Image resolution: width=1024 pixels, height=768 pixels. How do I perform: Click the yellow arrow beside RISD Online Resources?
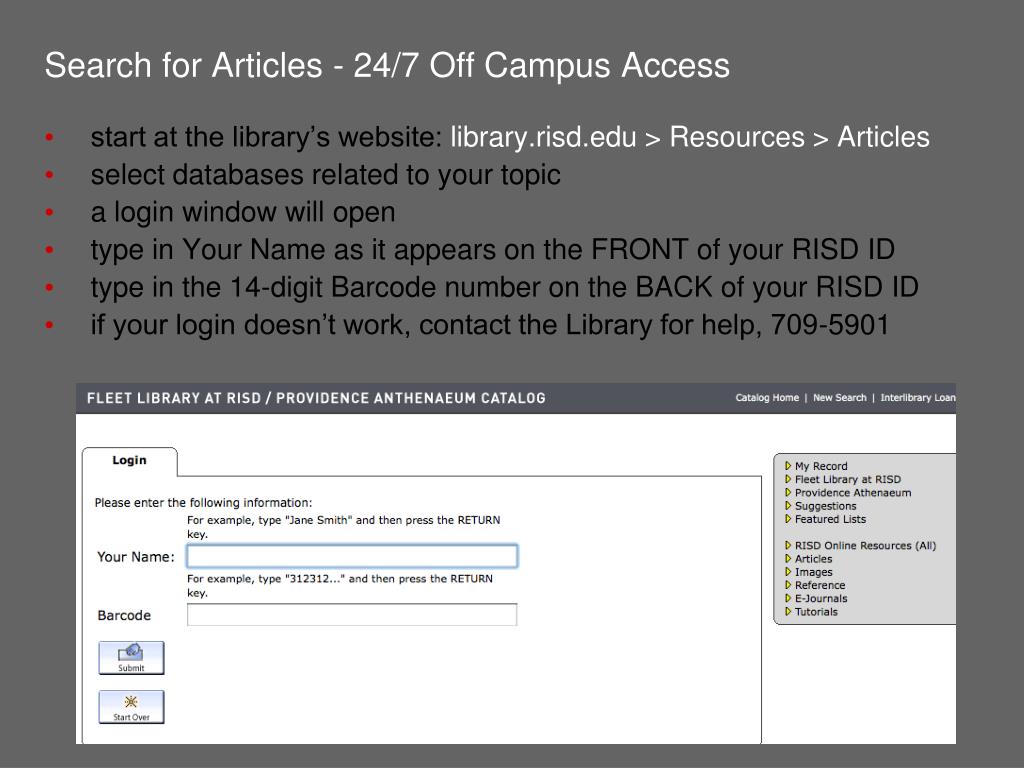pos(788,545)
